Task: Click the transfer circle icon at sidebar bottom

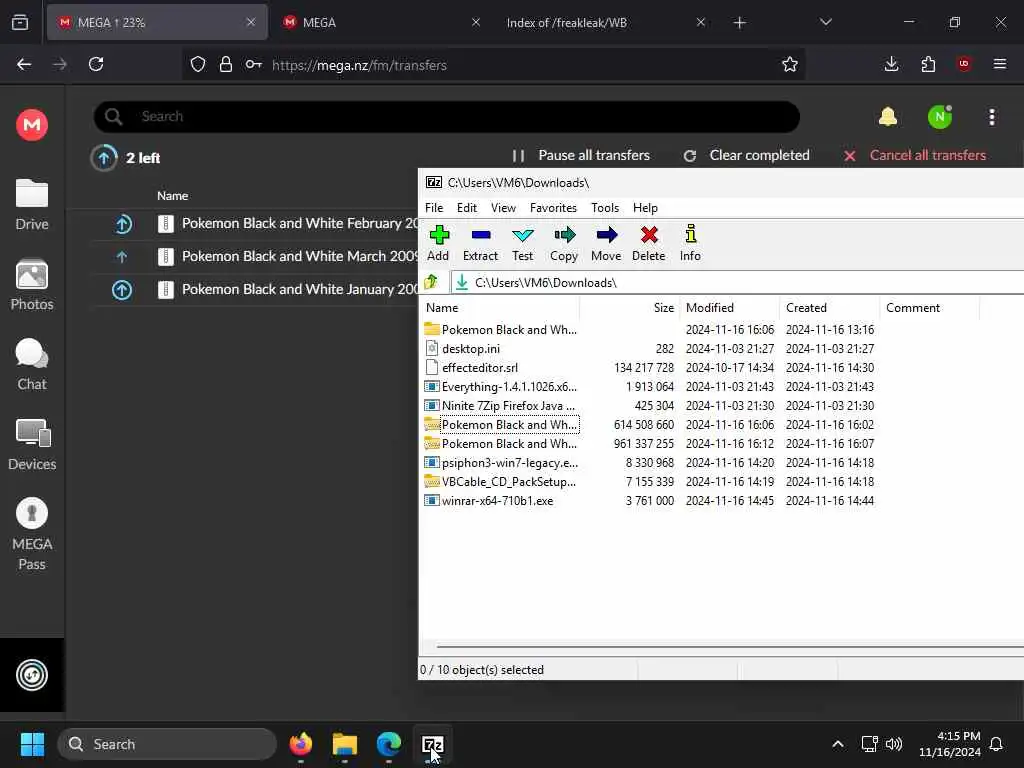Action: (32, 675)
